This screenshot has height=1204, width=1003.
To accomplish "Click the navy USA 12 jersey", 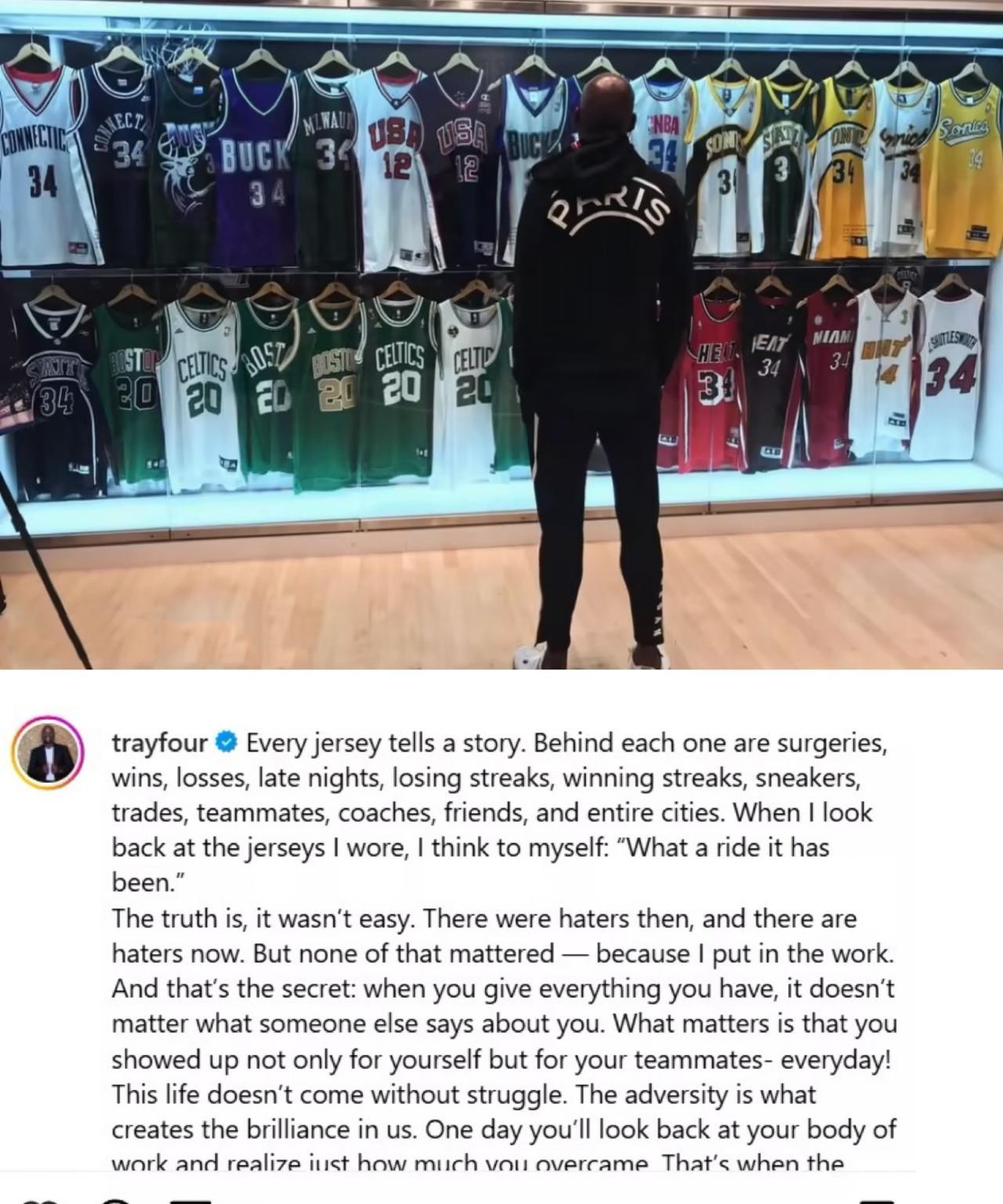I will pos(454,169).
